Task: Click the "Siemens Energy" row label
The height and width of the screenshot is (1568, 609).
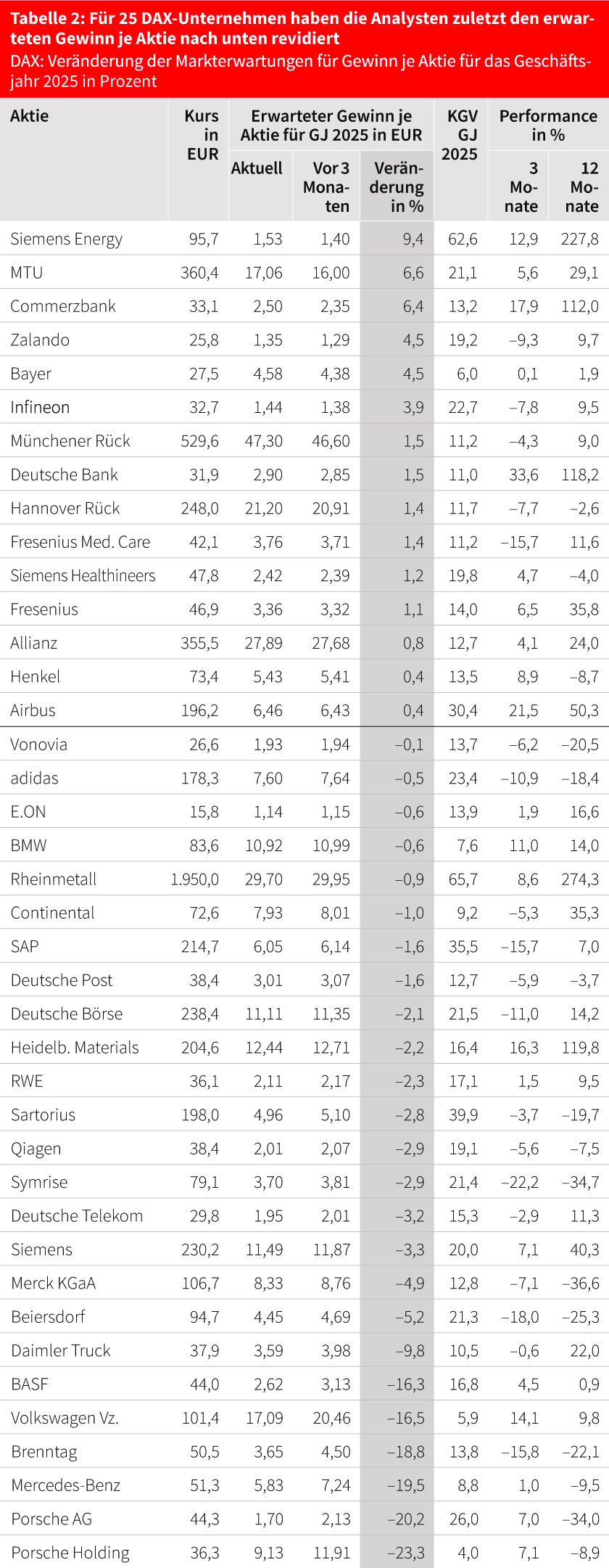Action: click(x=67, y=239)
